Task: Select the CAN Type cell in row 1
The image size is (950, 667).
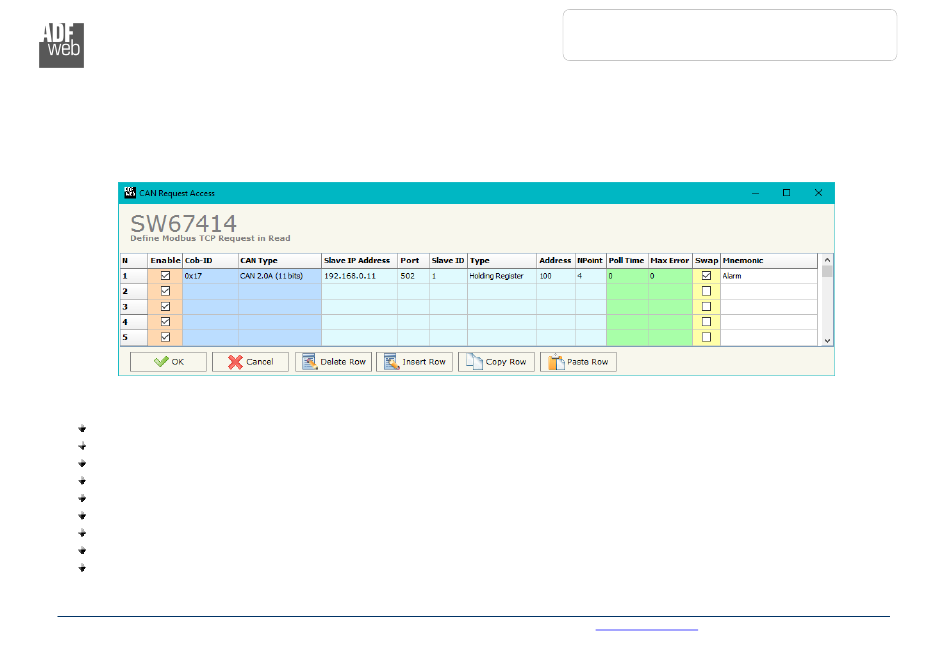Action: 279,276
